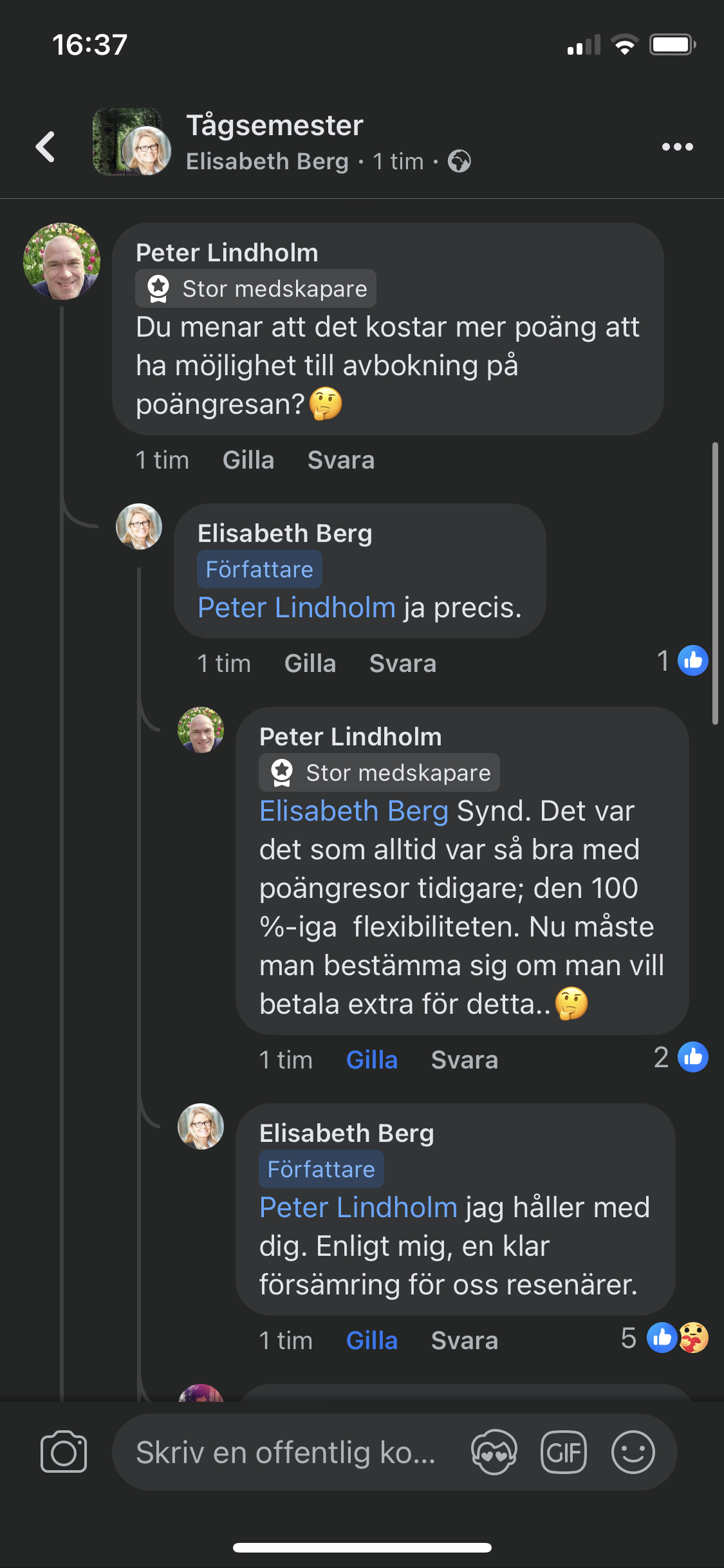The width and height of the screenshot is (724, 1568).
Task: Open the Elisabeth Berg mention in Peter's reply
Action: click(x=354, y=811)
